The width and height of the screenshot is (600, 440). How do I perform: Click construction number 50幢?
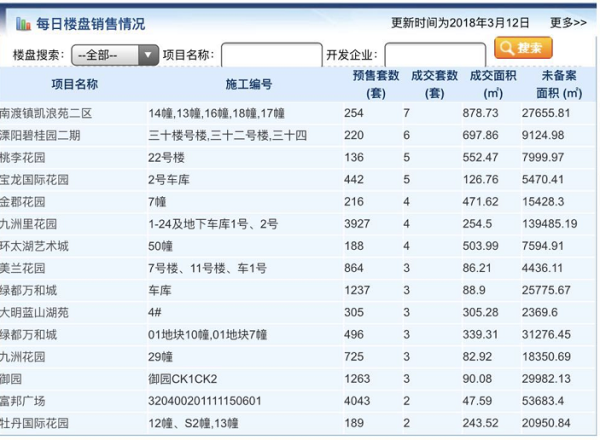(x=161, y=246)
